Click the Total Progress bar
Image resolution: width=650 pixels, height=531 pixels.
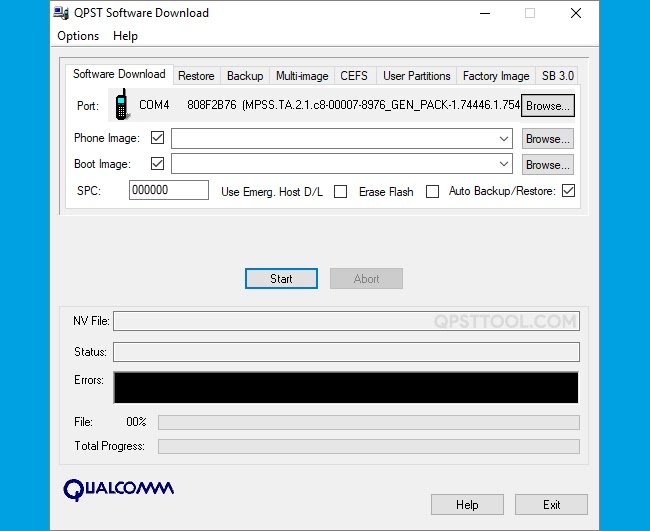point(369,446)
